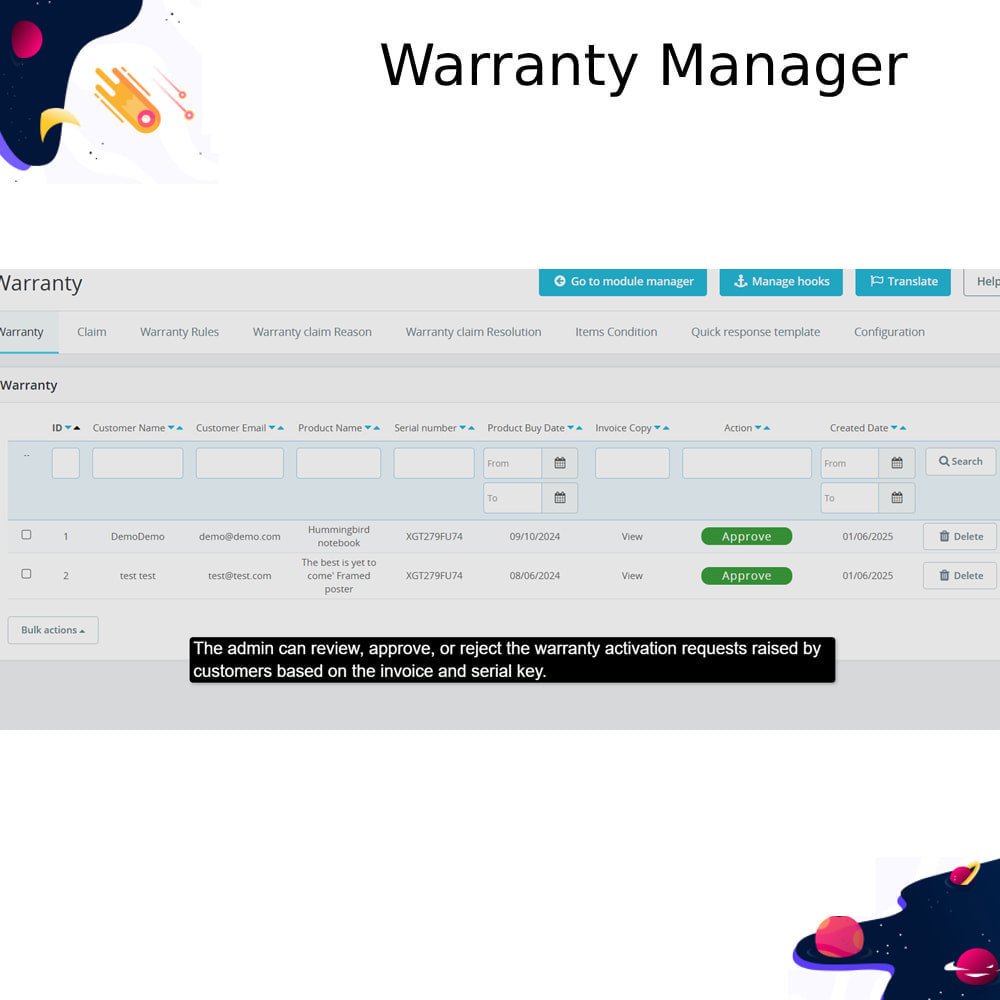This screenshot has height=1000, width=1000.
Task: Select checkbox for test test row
Action: [x=26, y=574]
